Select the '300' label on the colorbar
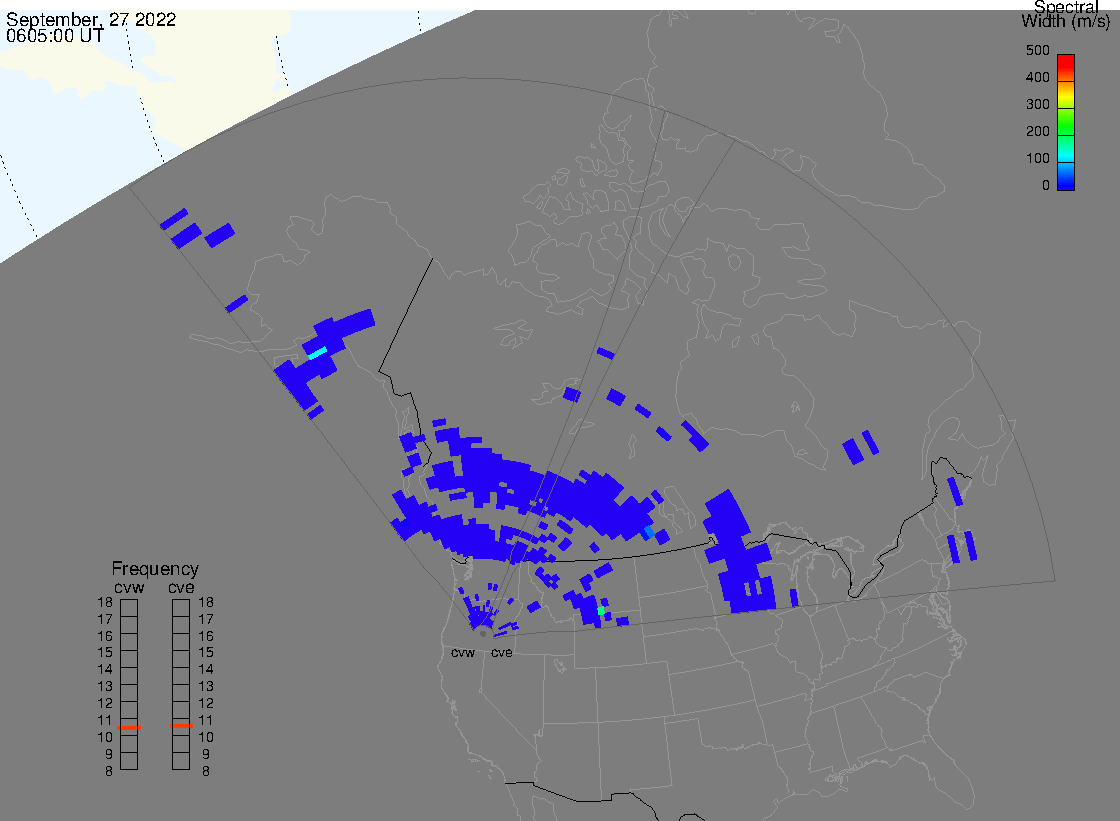This screenshot has width=1120, height=821. [x=1037, y=104]
